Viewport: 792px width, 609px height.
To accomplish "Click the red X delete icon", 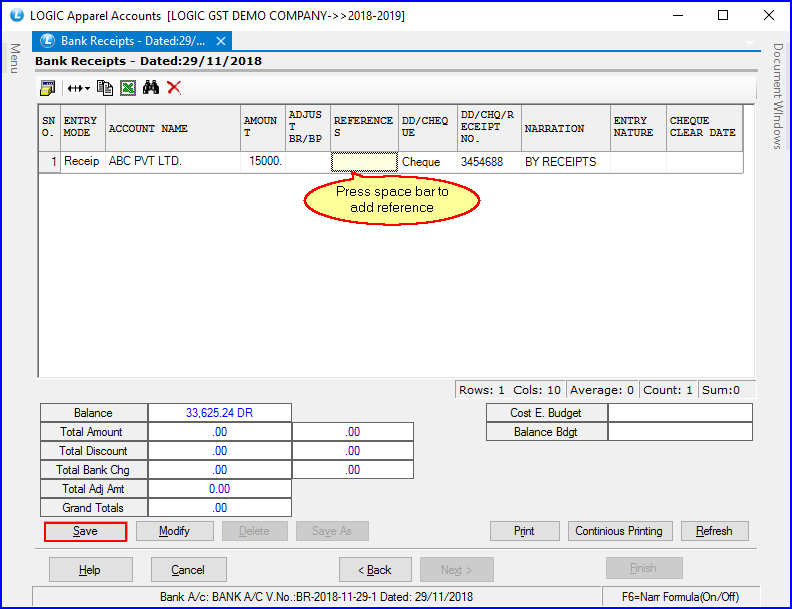I will click(174, 88).
